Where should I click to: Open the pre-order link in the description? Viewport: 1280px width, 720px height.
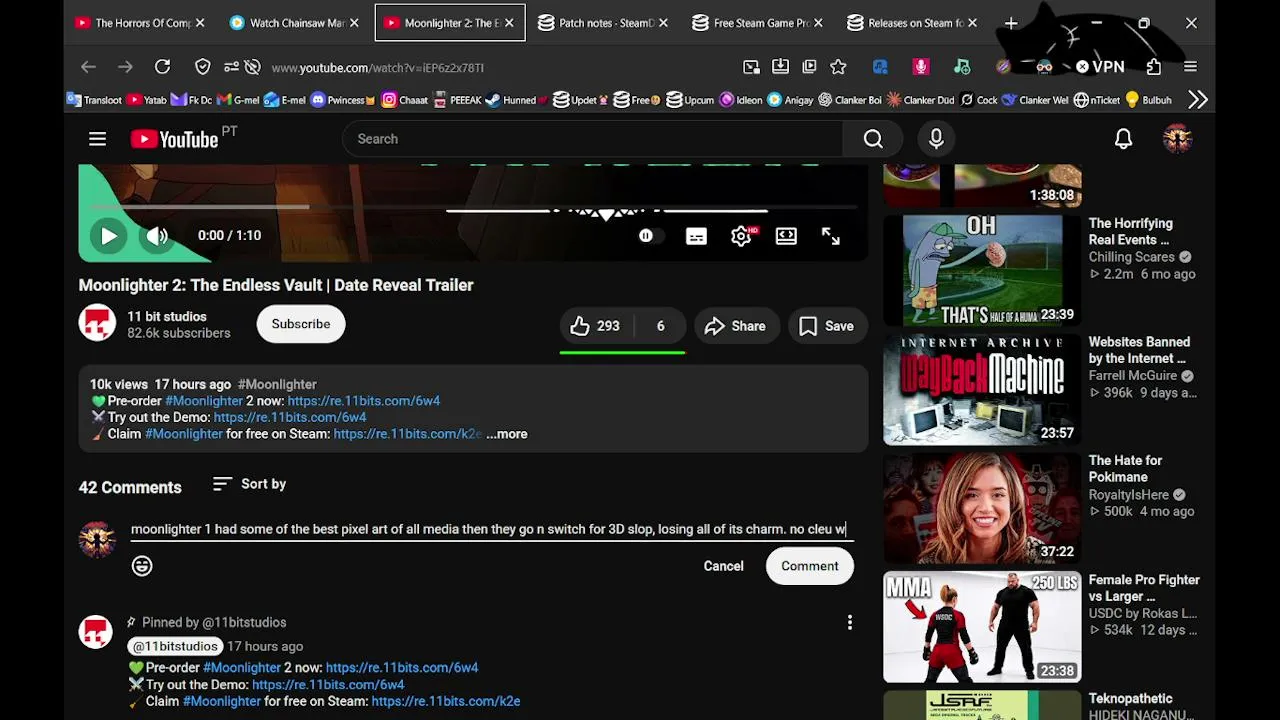click(x=364, y=401)
